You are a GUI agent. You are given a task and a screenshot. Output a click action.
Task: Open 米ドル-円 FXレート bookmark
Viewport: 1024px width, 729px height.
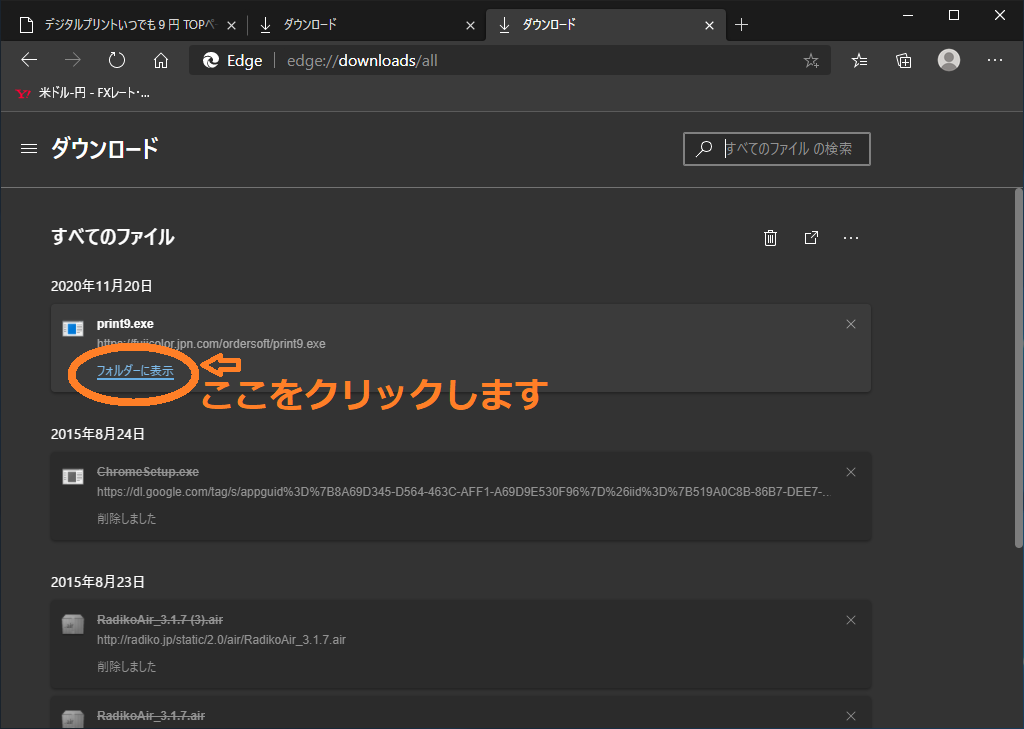coord(84,94)
